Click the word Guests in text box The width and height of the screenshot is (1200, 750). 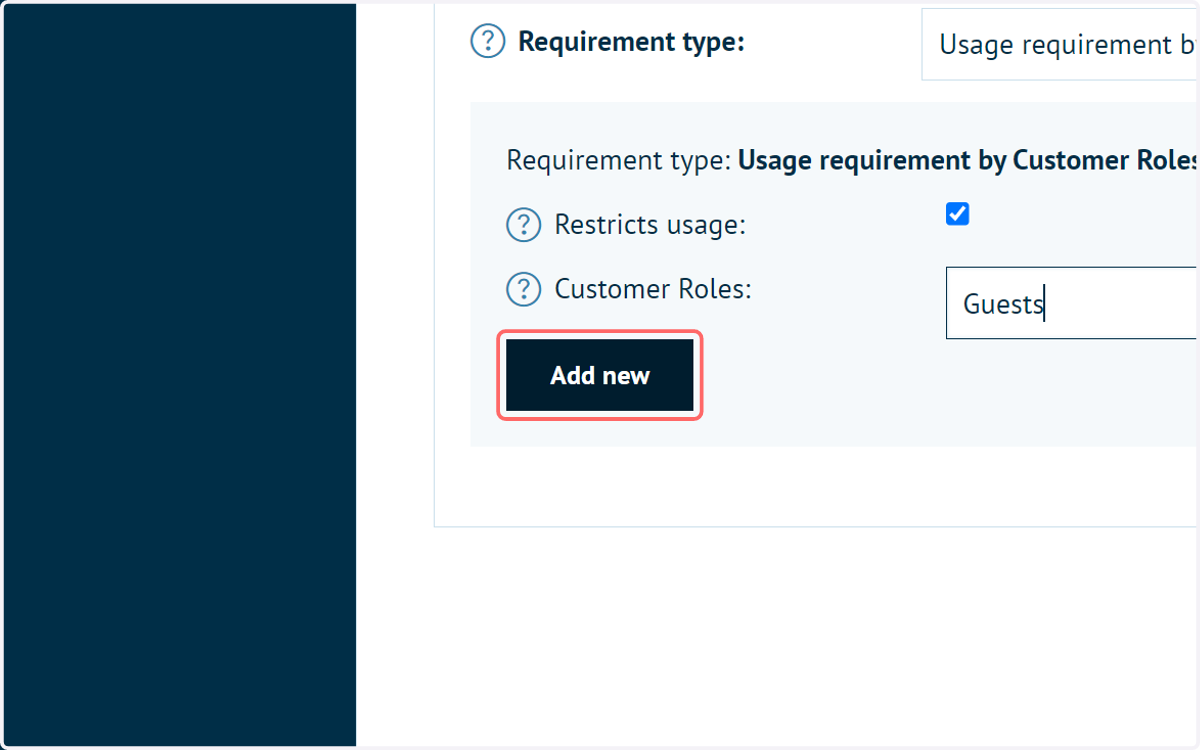point(1003,304)
